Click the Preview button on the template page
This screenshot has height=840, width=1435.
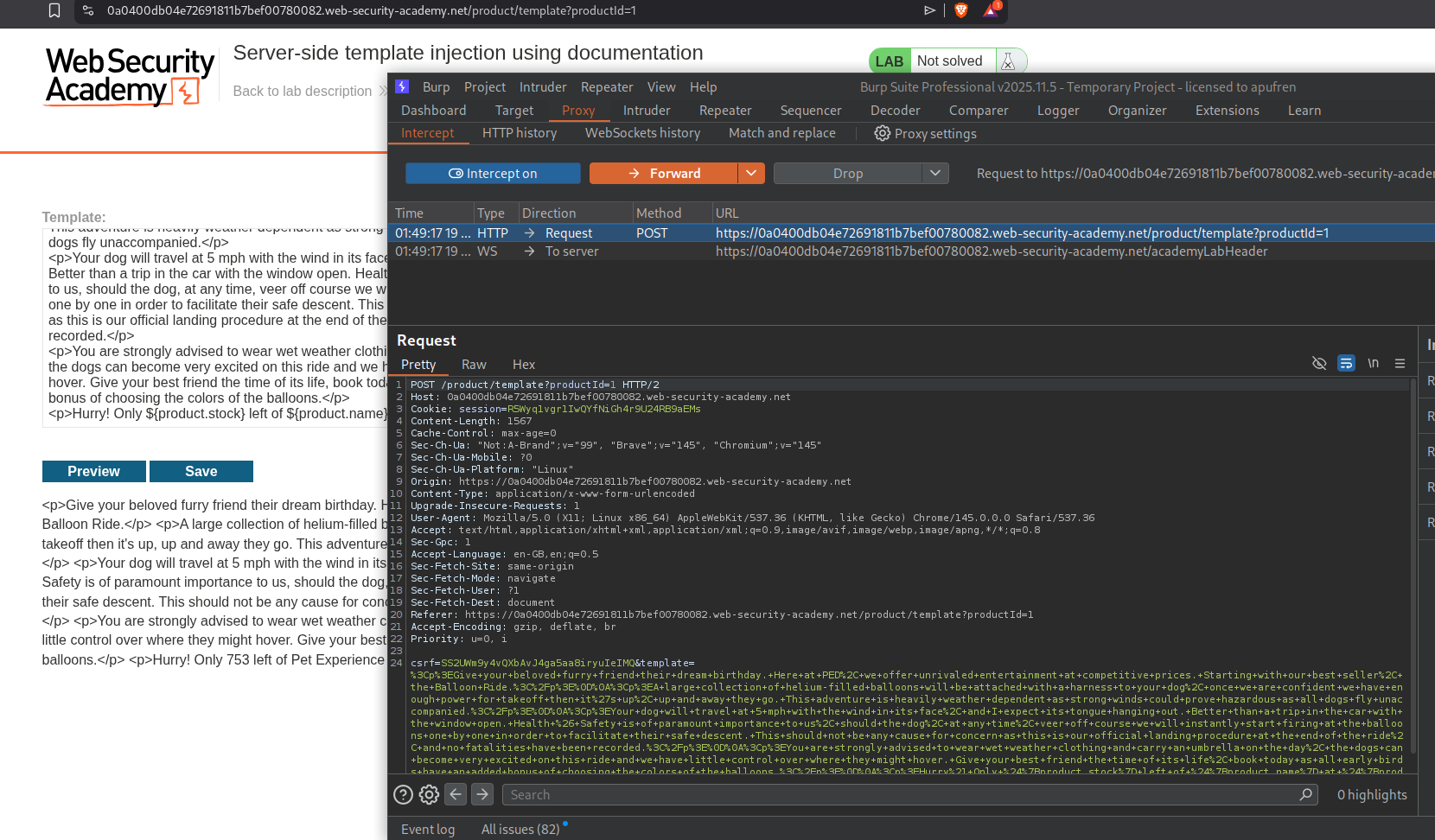(x=93, y=471)
